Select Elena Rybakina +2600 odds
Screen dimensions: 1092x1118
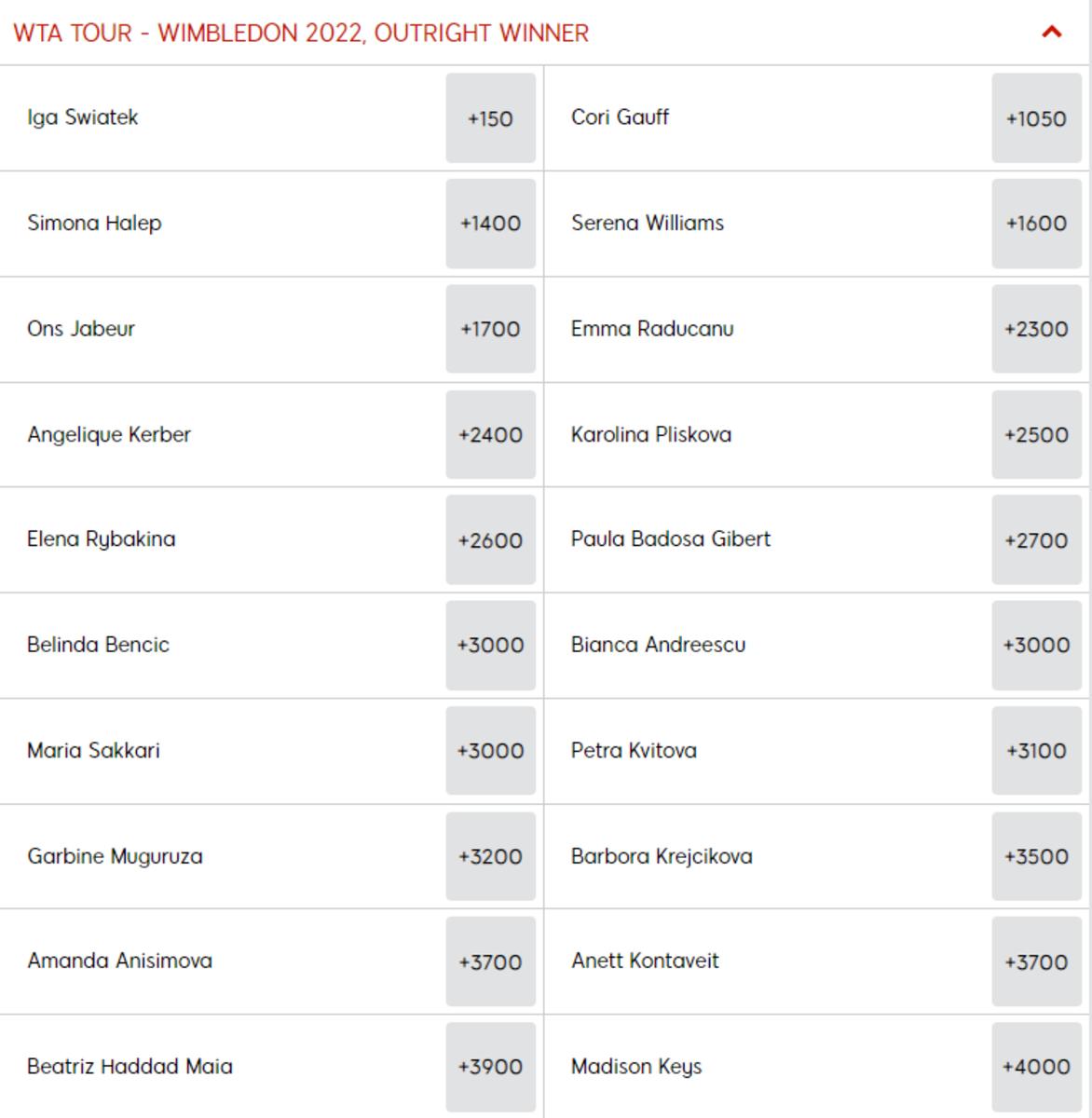coord(490,540)
